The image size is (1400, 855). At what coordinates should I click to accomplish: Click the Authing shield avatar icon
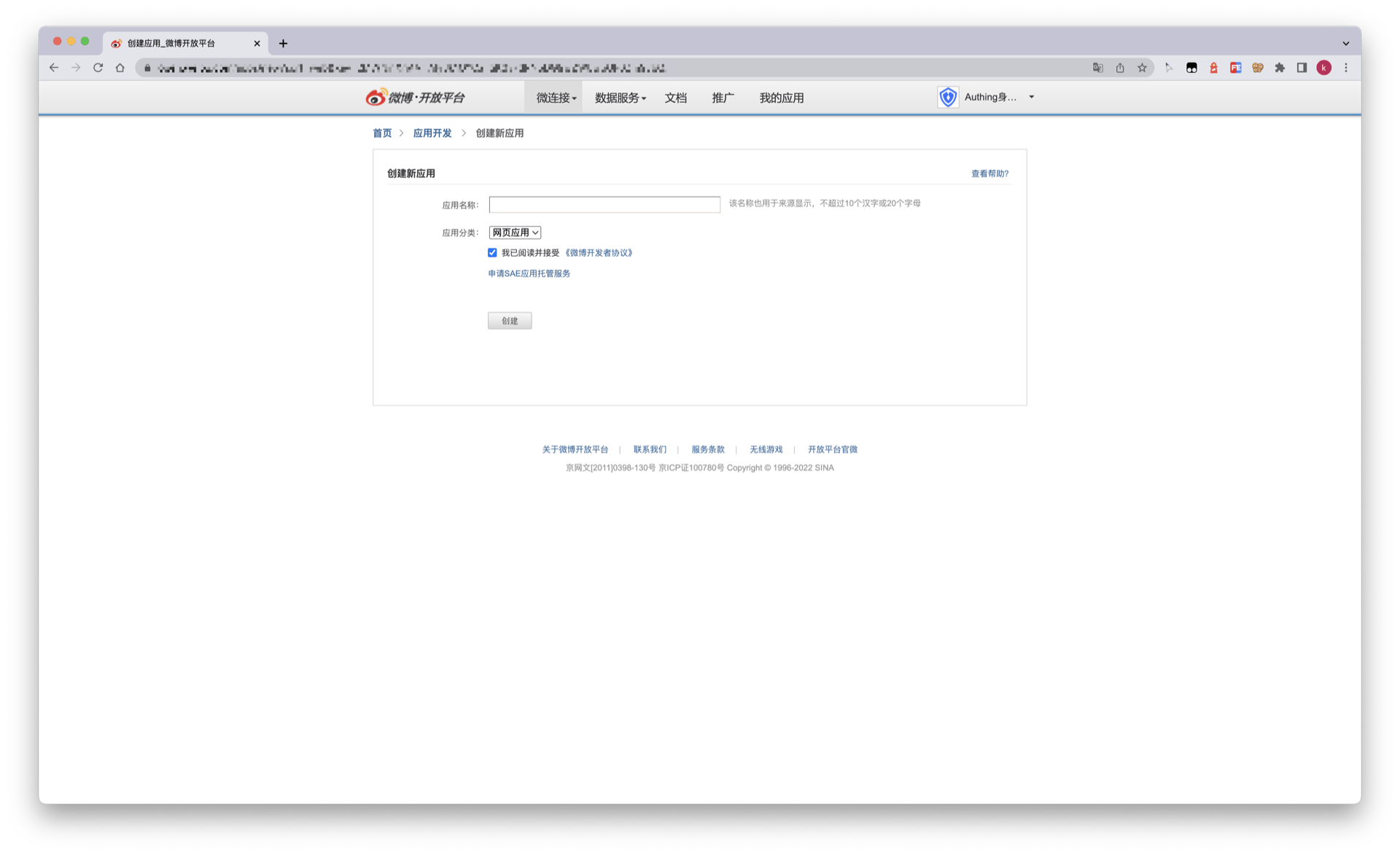947,97
